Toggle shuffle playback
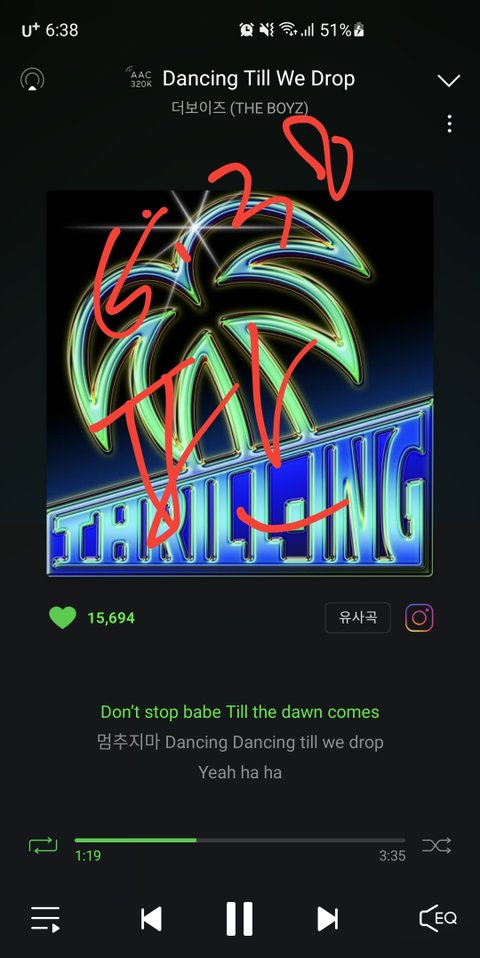The width and height of the screenshot is (480, 958). [437, 846]
